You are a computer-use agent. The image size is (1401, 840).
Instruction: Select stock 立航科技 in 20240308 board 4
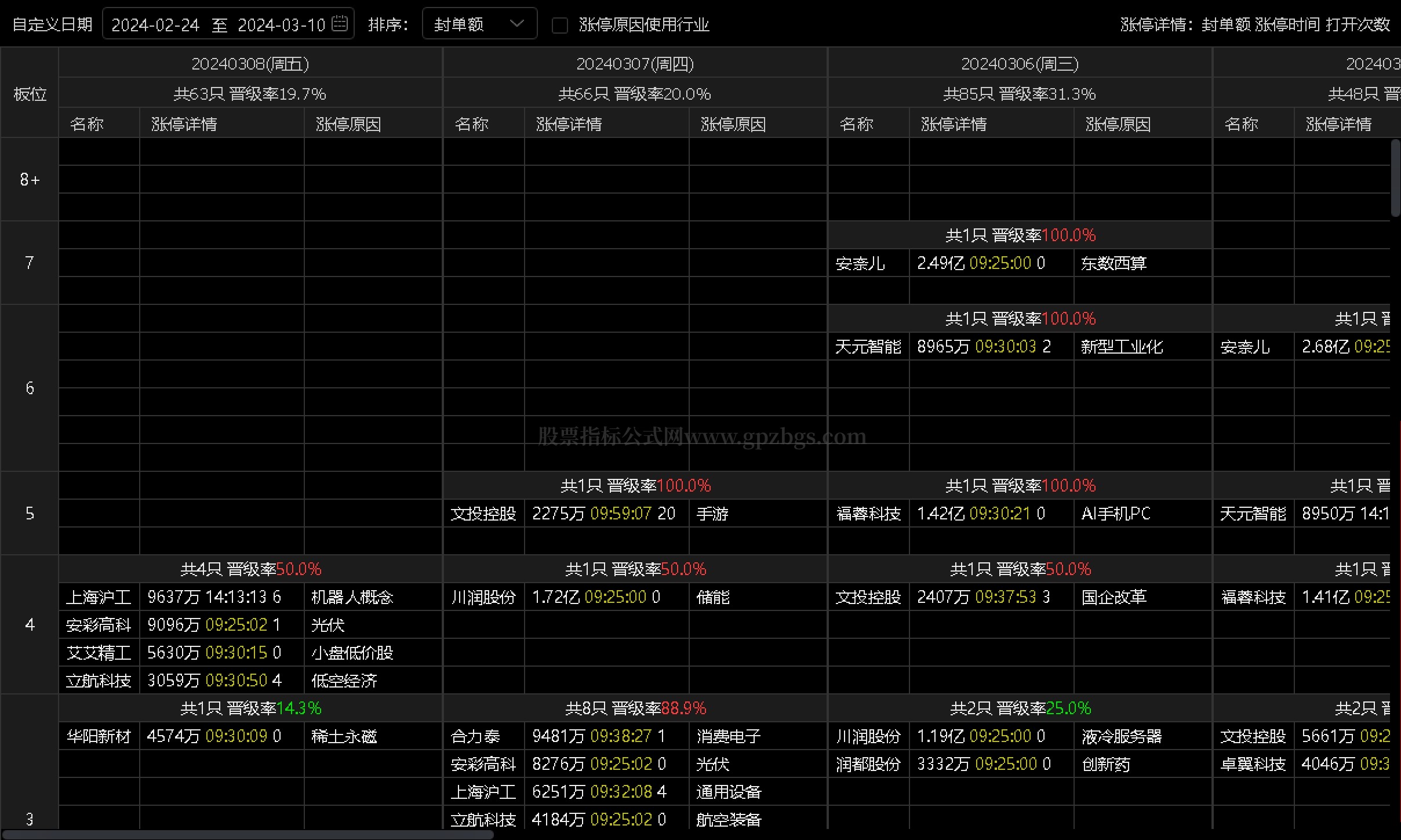(x=99, y=681)
